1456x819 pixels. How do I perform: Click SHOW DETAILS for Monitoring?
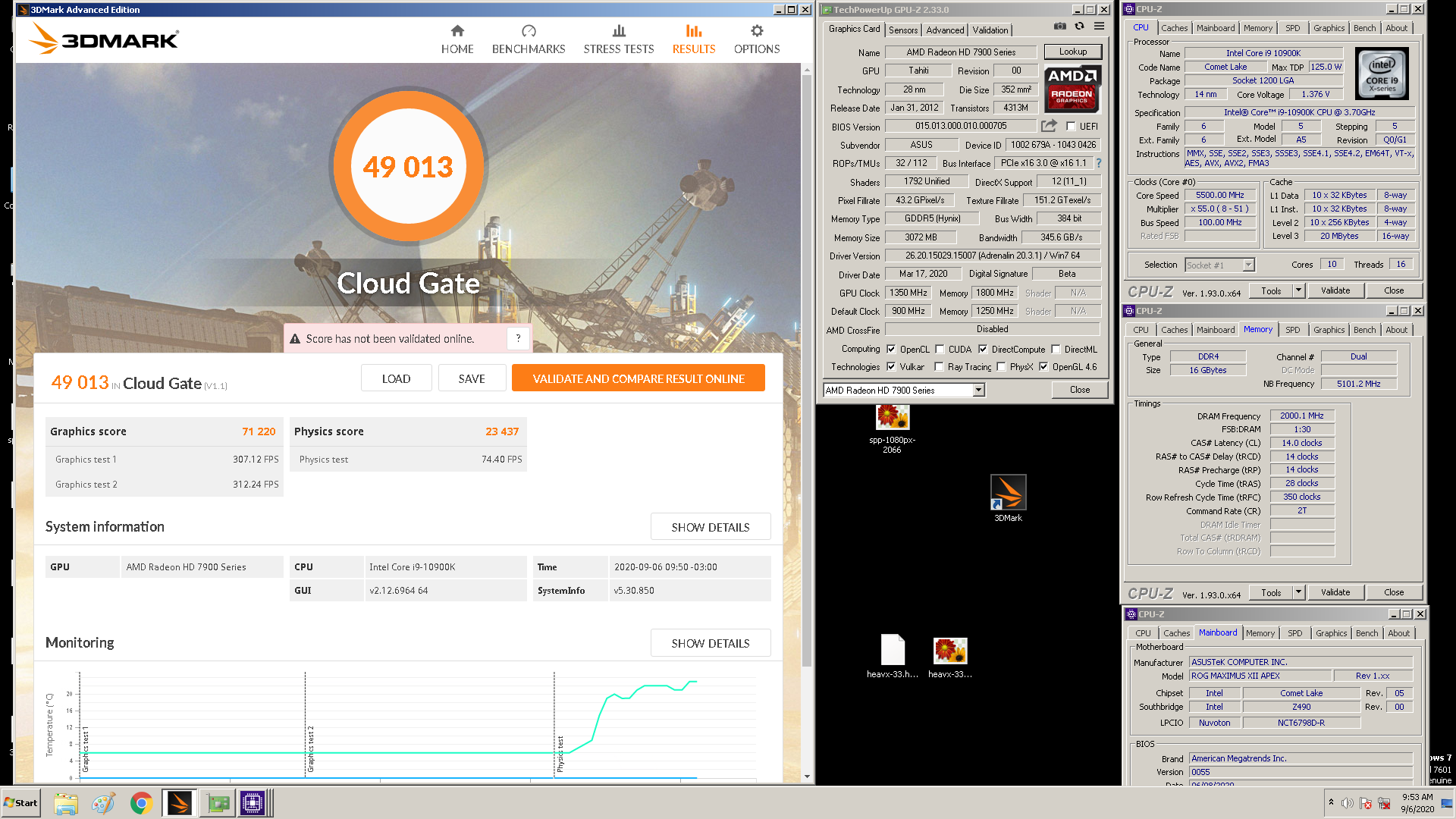711,643
